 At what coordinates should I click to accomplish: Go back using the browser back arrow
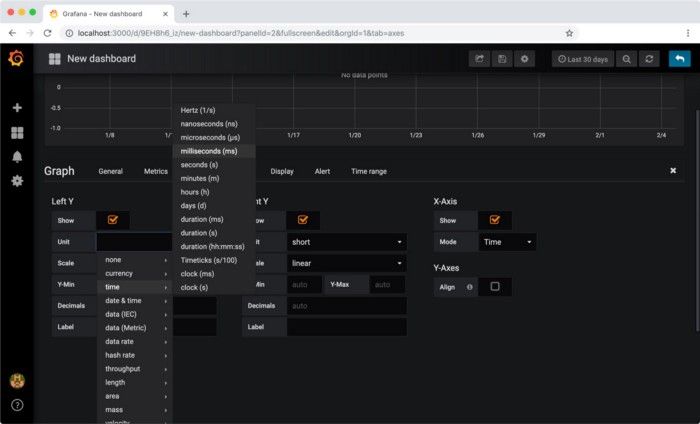(x=12, y=33)
